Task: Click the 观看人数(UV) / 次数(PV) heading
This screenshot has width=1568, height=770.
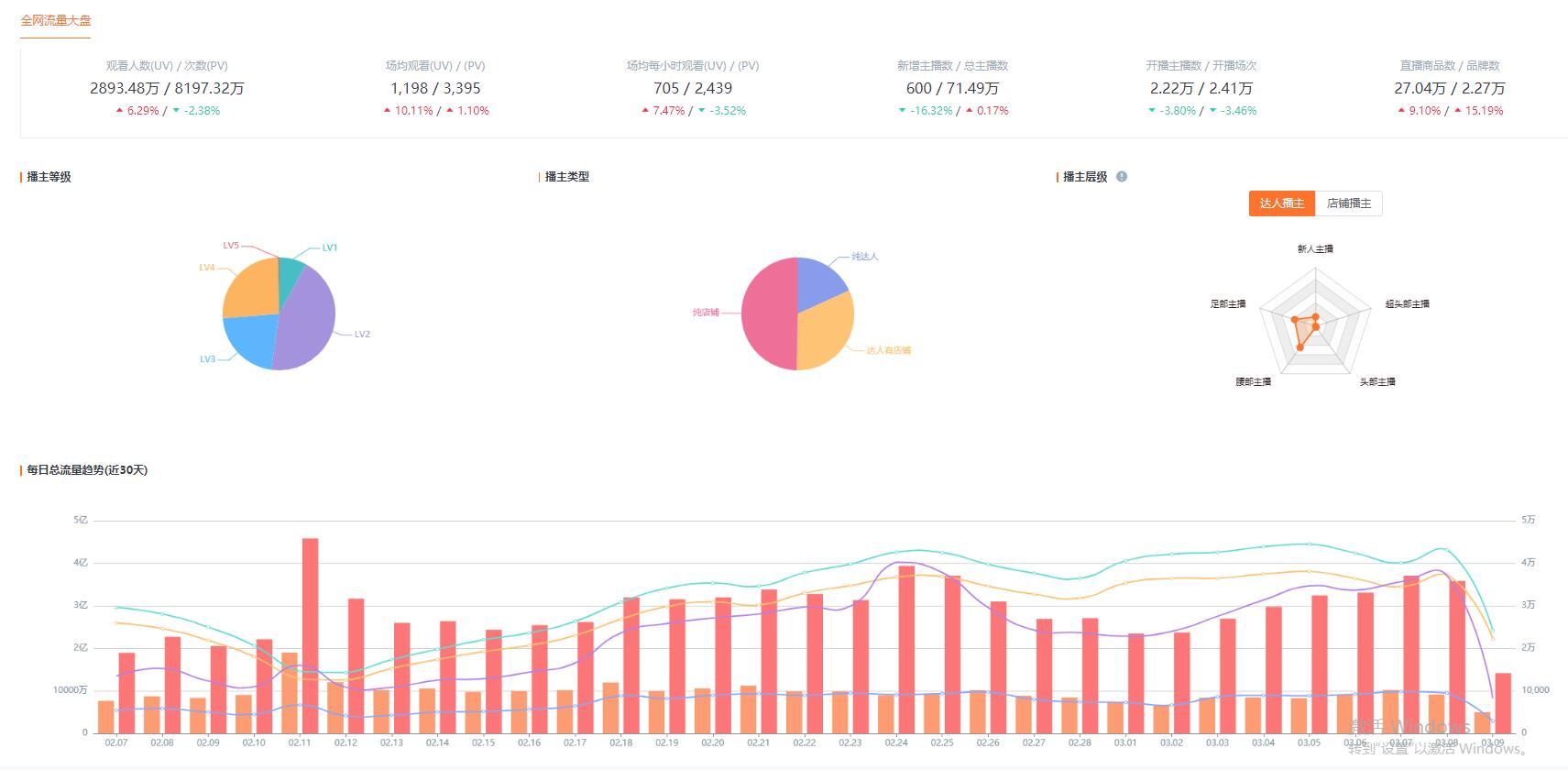Action: click(x=167, y=66)
